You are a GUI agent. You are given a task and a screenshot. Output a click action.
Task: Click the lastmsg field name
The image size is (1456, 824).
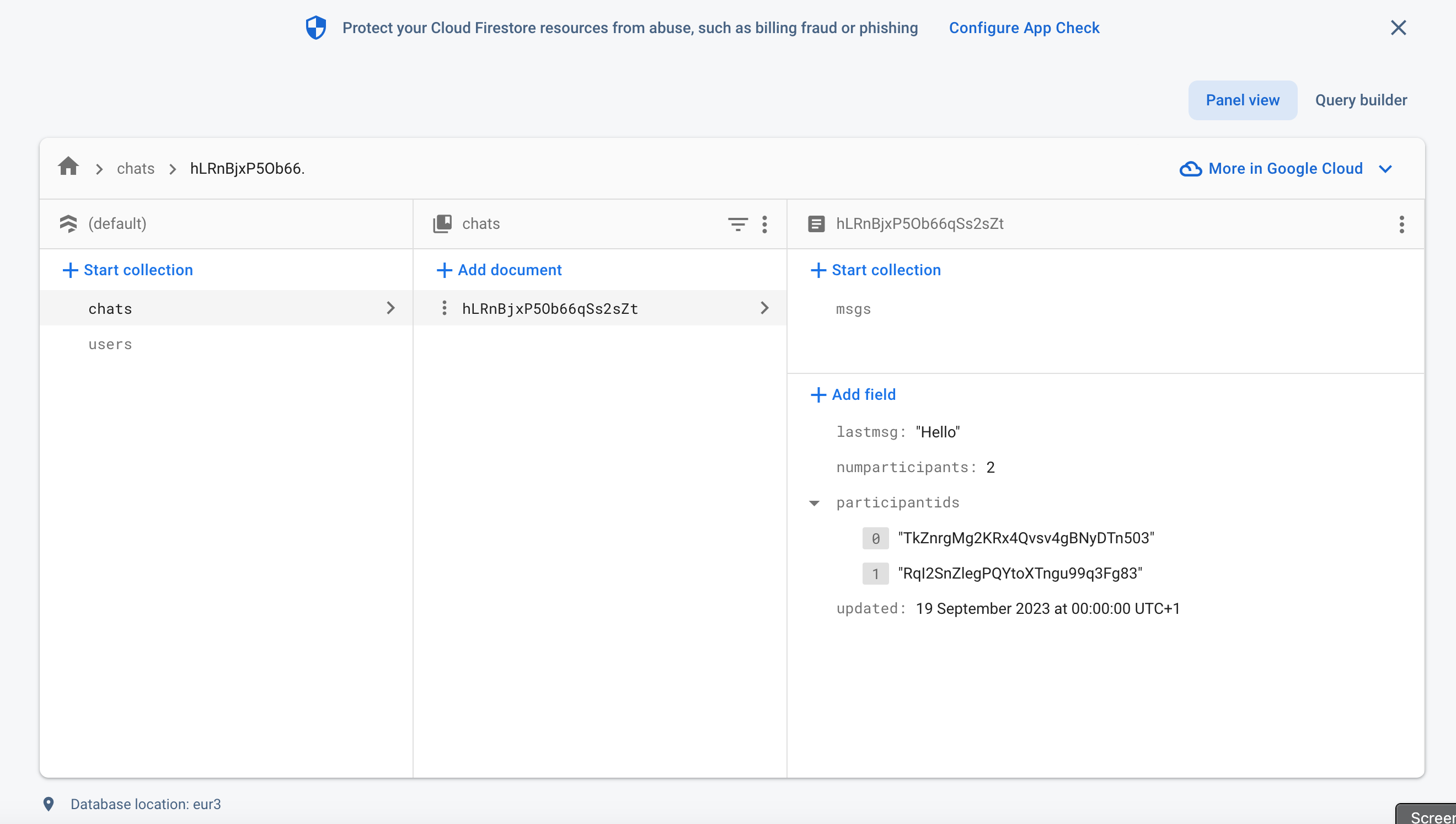coord(871,432)
